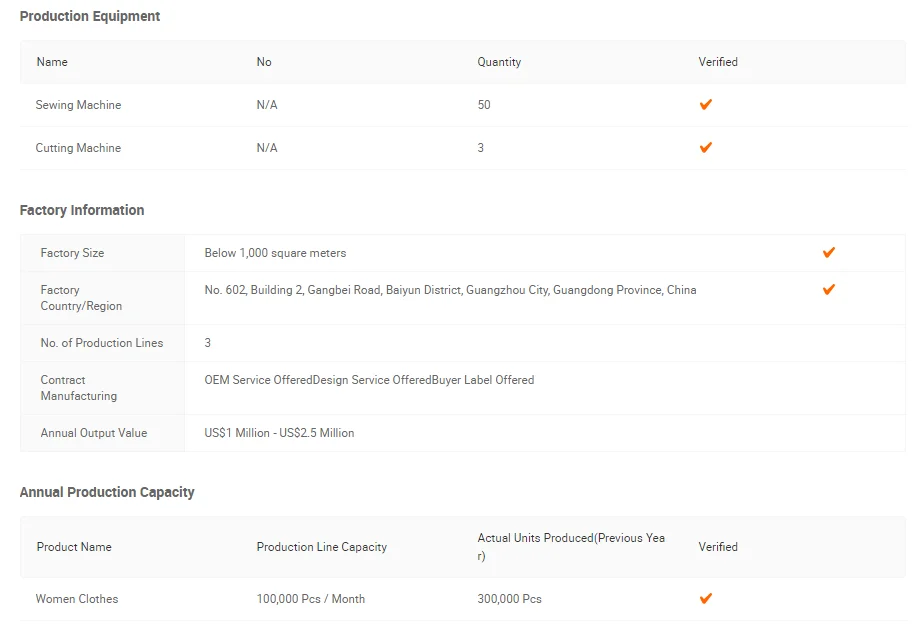Click the No. of Production Lines label
This screenshot has width=915, height=639.
pos(101,343)
